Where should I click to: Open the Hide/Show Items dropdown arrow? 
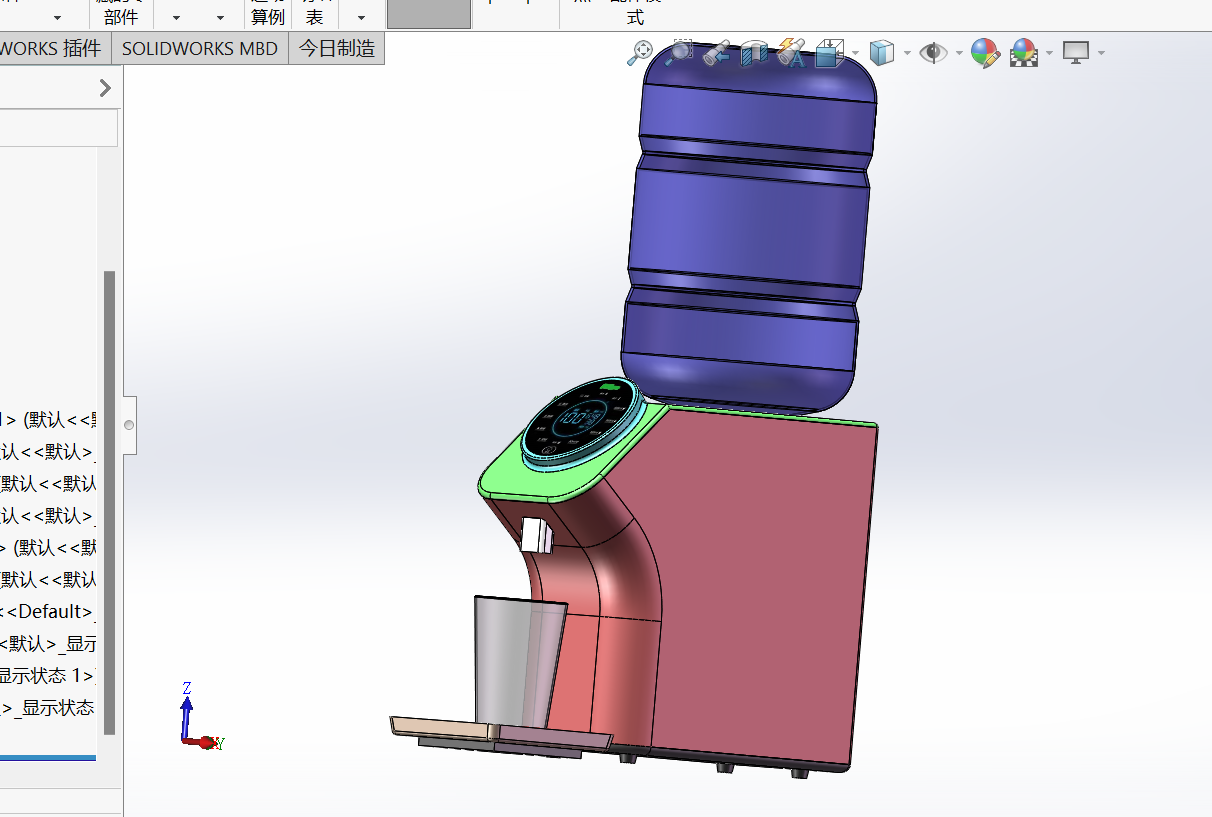959,53
